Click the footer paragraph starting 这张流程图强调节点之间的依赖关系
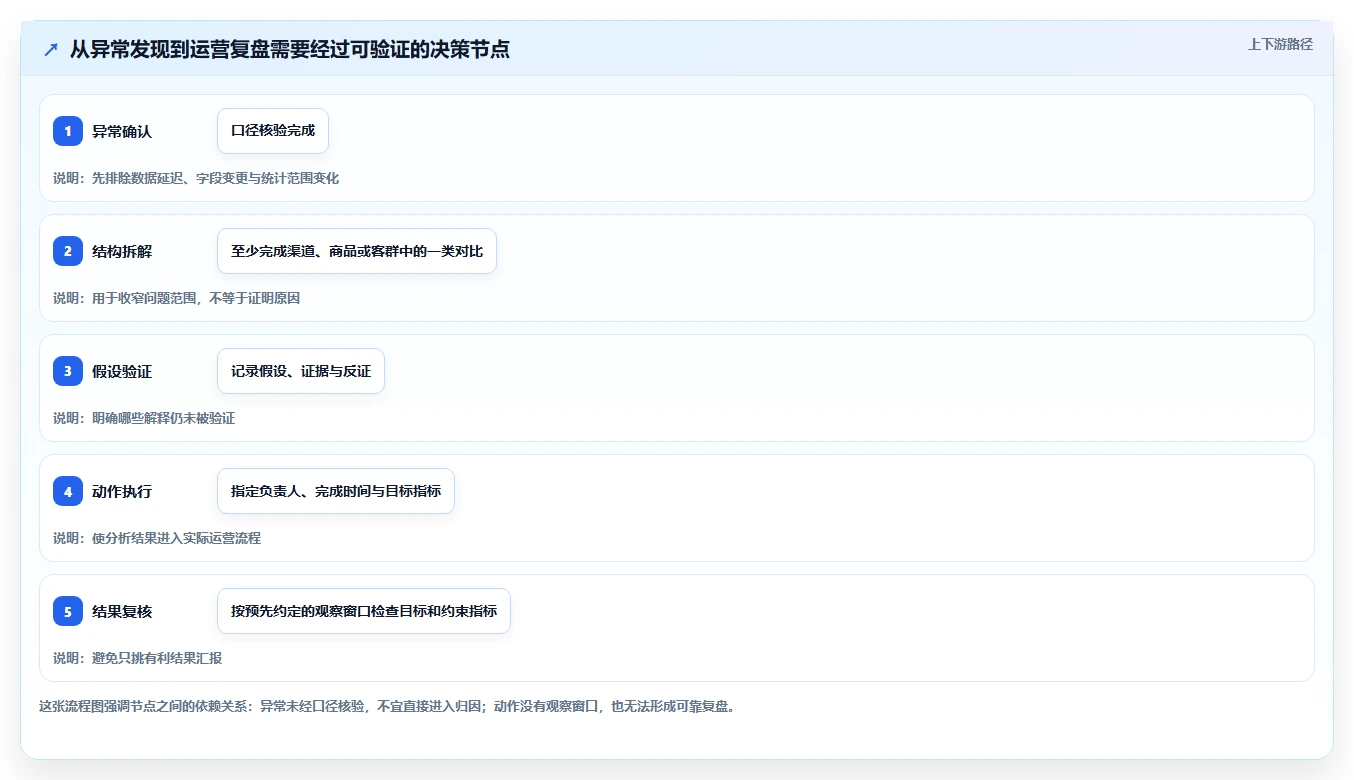Image resolution: width=1354 pixels, height=780 pixels. click(x=387, y=706)
